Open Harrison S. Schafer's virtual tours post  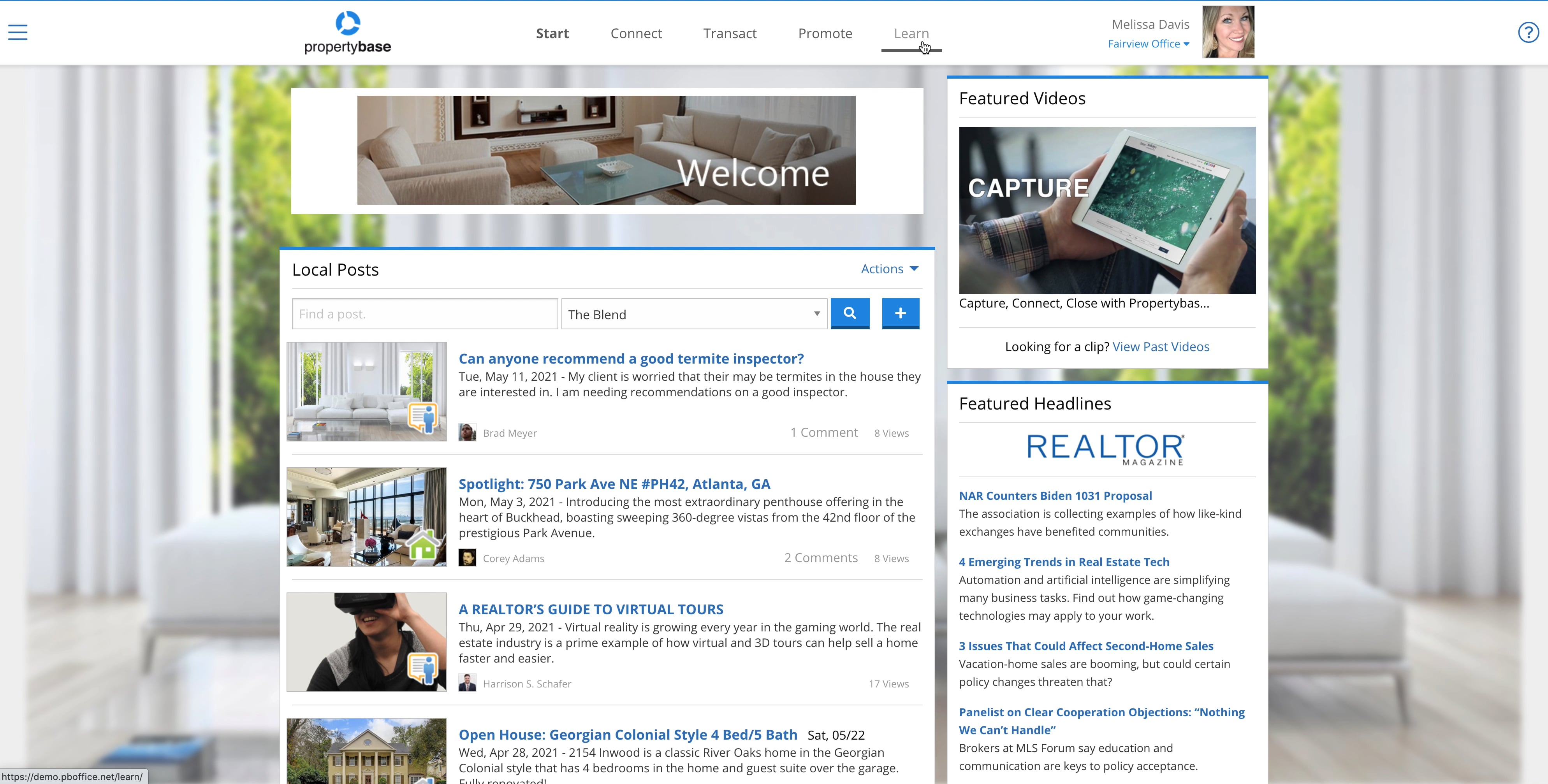coord(591,608)
